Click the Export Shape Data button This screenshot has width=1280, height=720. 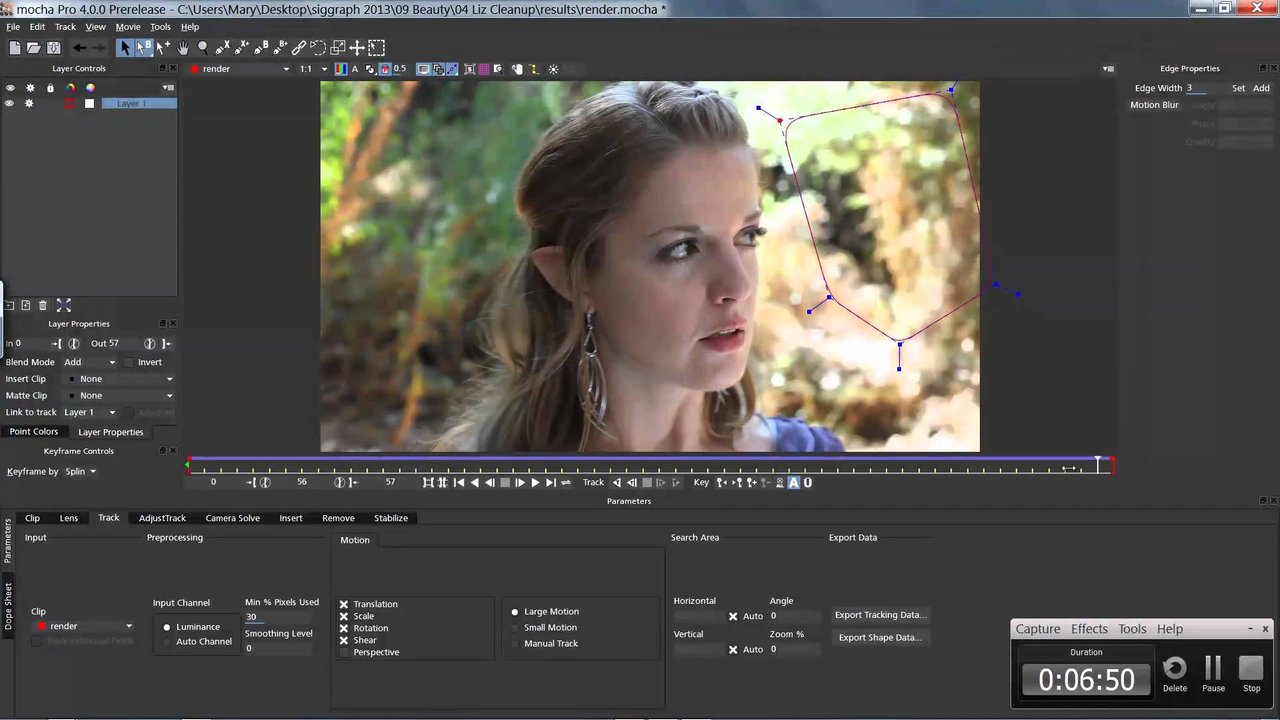point(879,637)
